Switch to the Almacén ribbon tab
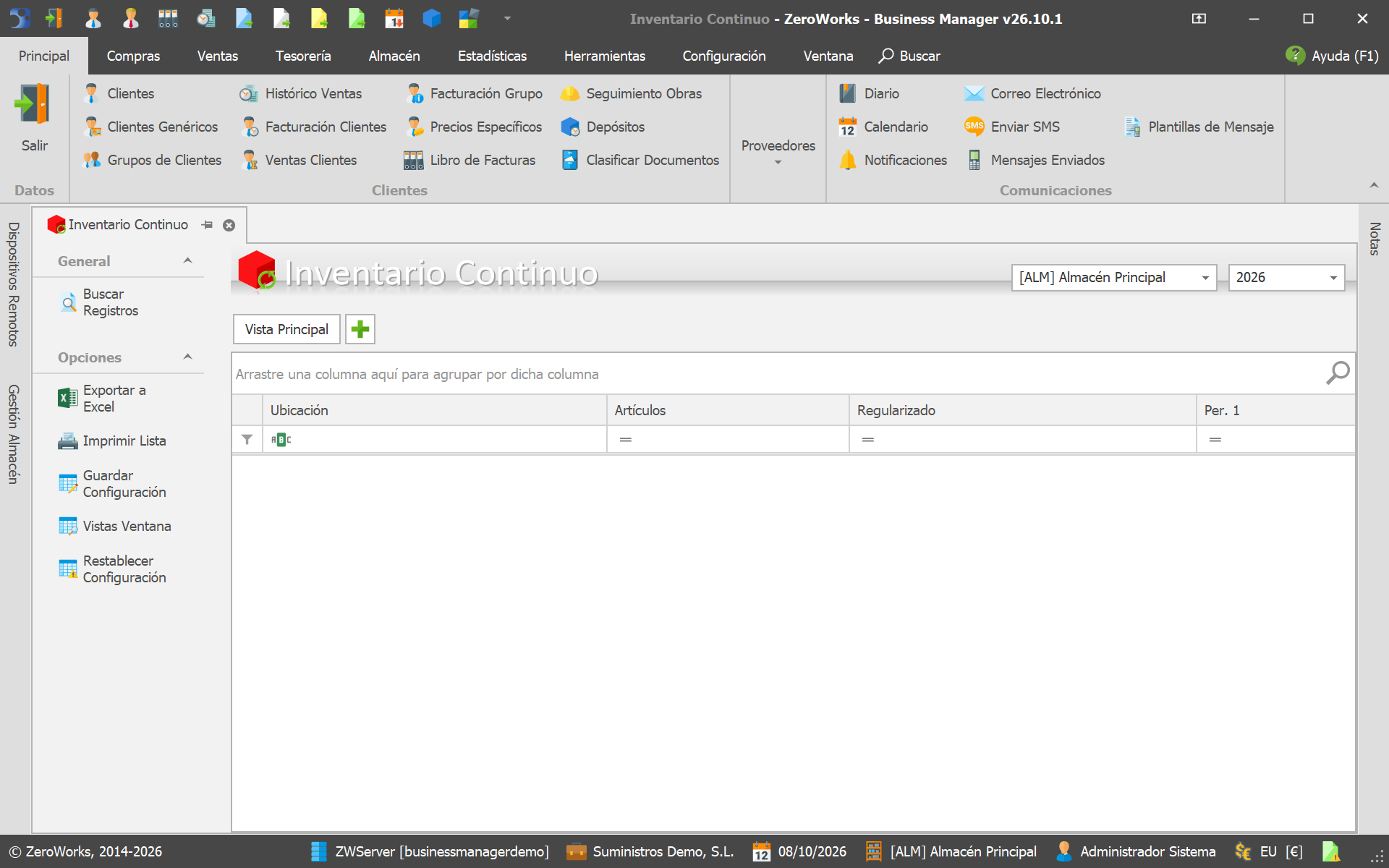This screenshot has height=868, width=1389. (x=394, y=56)
